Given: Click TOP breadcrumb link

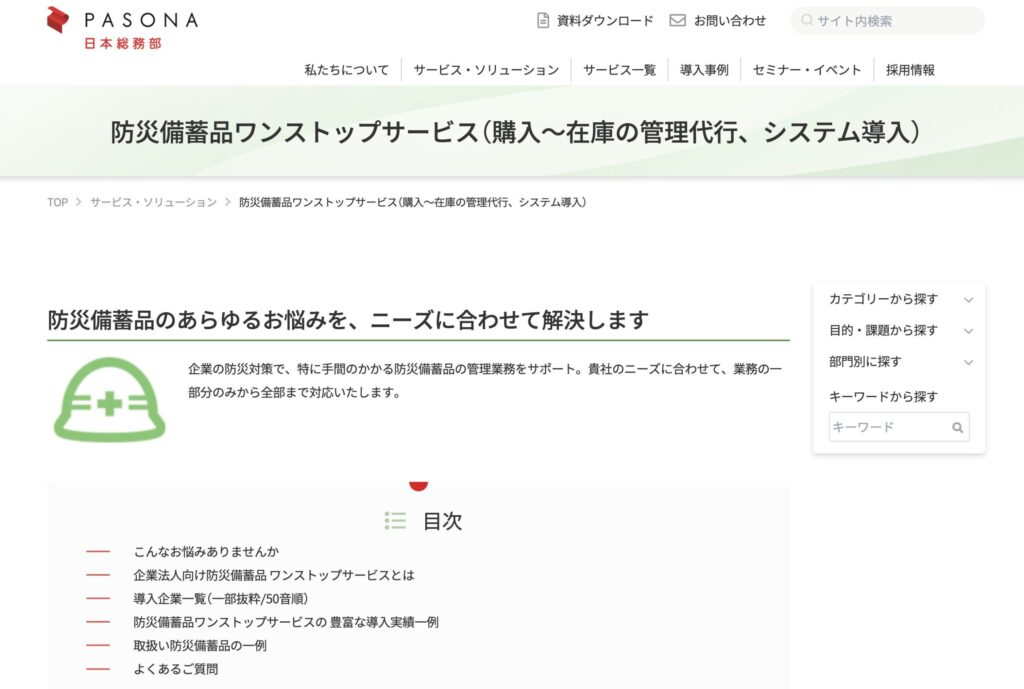Looking at the screenshot, I should point(57,202).
